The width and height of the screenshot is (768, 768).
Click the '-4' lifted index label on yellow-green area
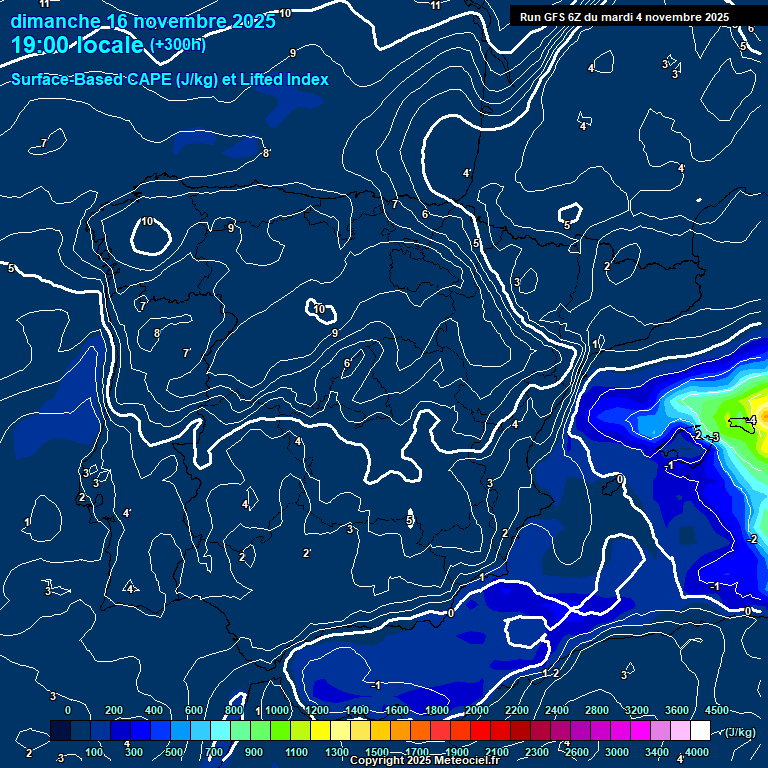tap(751, 420)
